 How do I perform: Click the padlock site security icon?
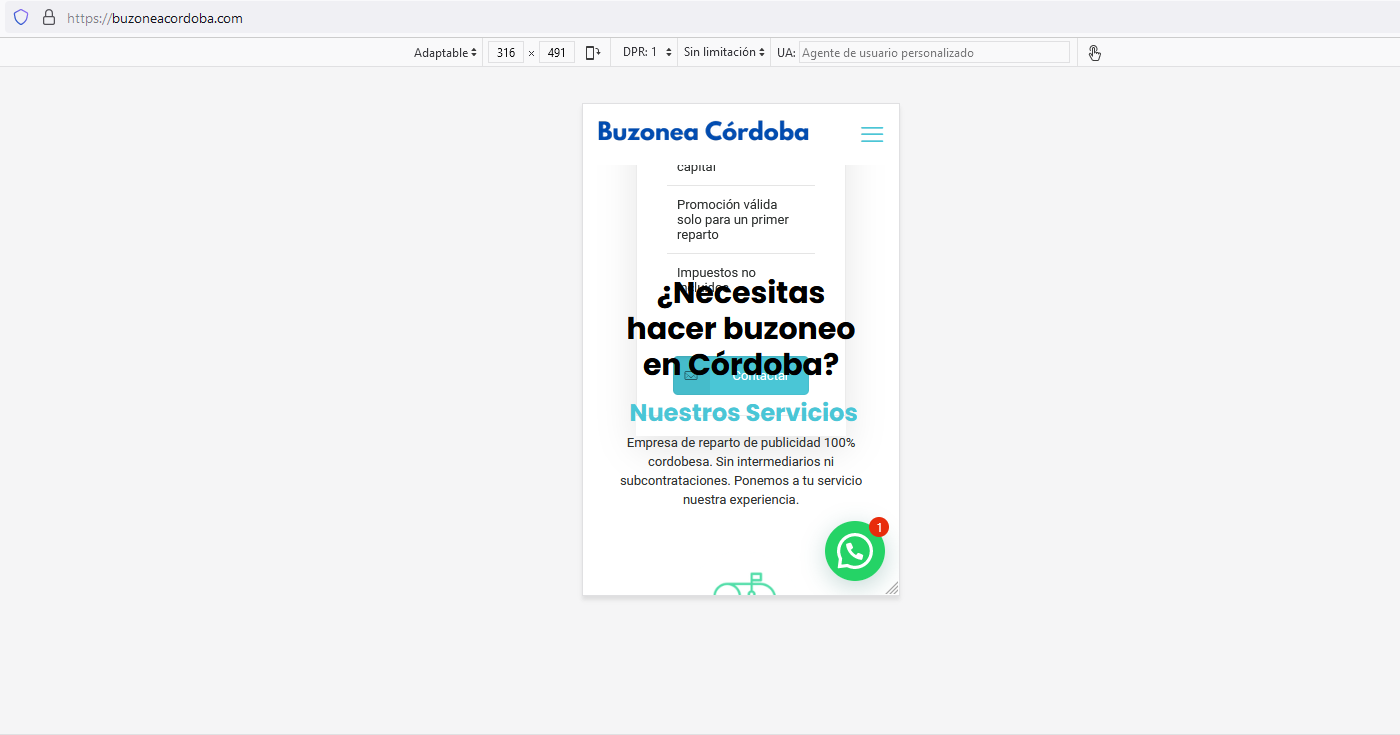click(48, 18)
